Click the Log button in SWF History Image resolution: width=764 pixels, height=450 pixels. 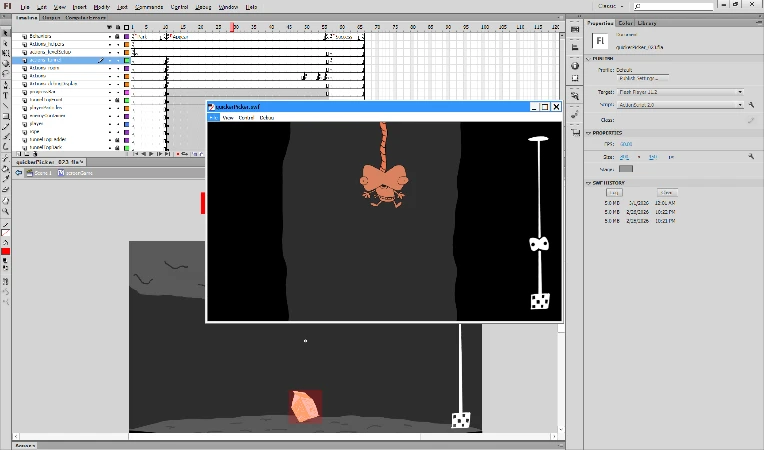pos(614,192)
